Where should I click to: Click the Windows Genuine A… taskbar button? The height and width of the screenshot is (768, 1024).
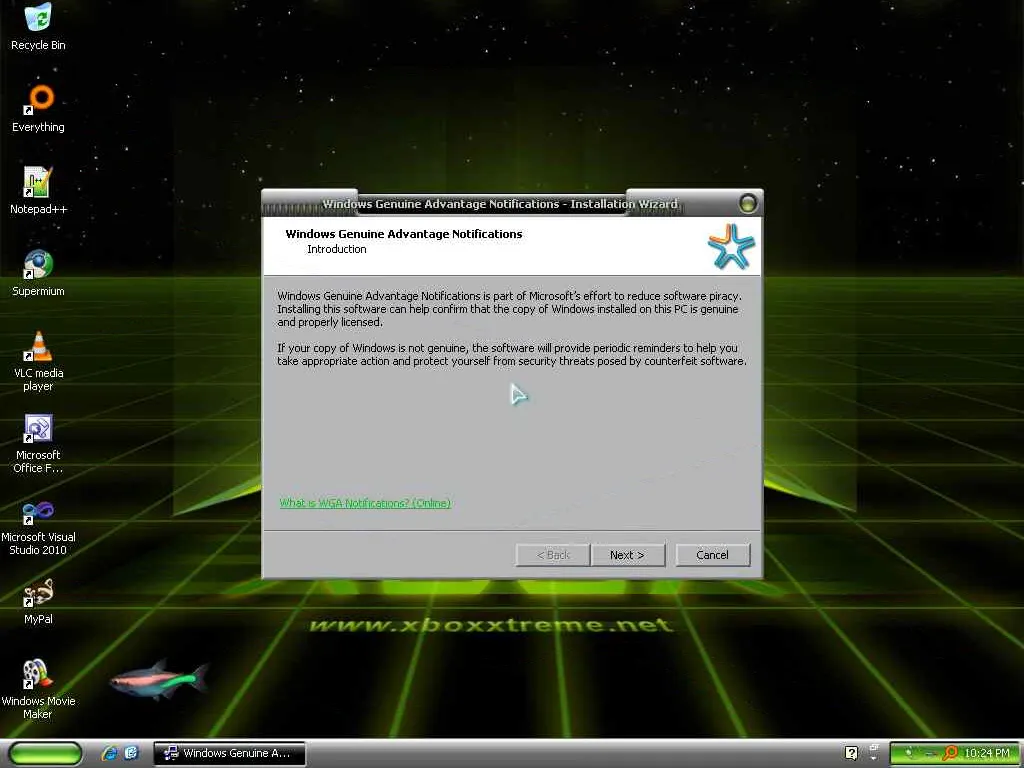[x=229, y=753]
